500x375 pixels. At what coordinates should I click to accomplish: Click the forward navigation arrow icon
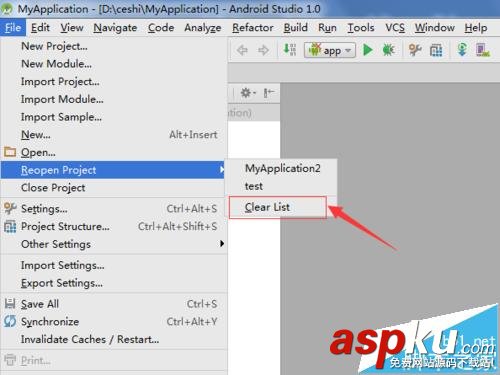tap(263, 50)
